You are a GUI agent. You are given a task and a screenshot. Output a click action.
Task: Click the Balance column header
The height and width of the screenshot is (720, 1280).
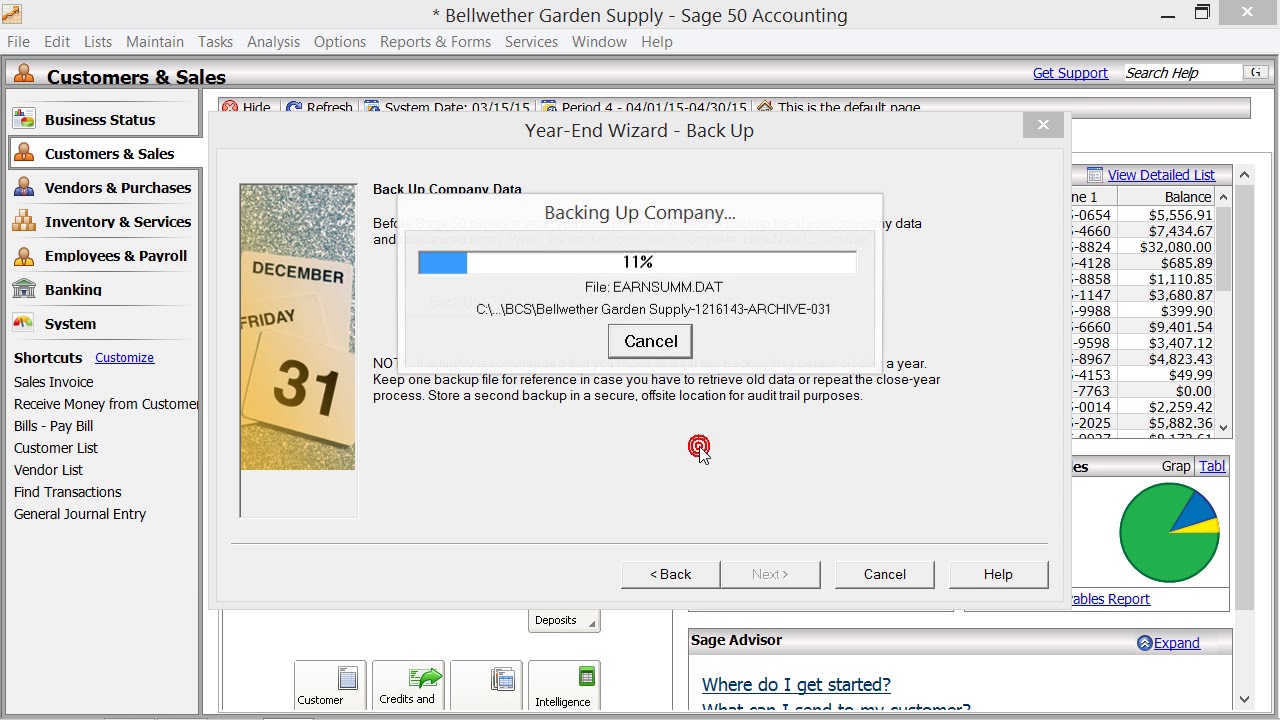[x=1166, y=197]
